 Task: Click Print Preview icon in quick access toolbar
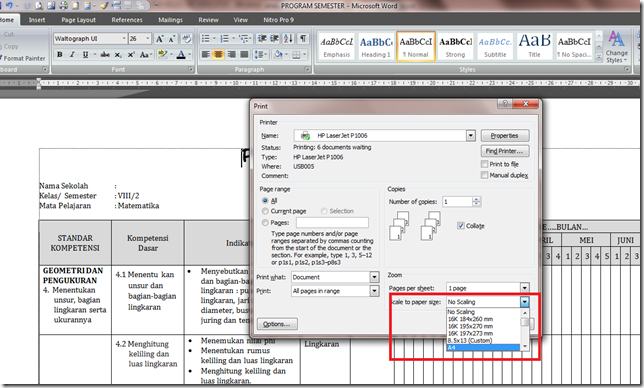[x=40, y=6]
